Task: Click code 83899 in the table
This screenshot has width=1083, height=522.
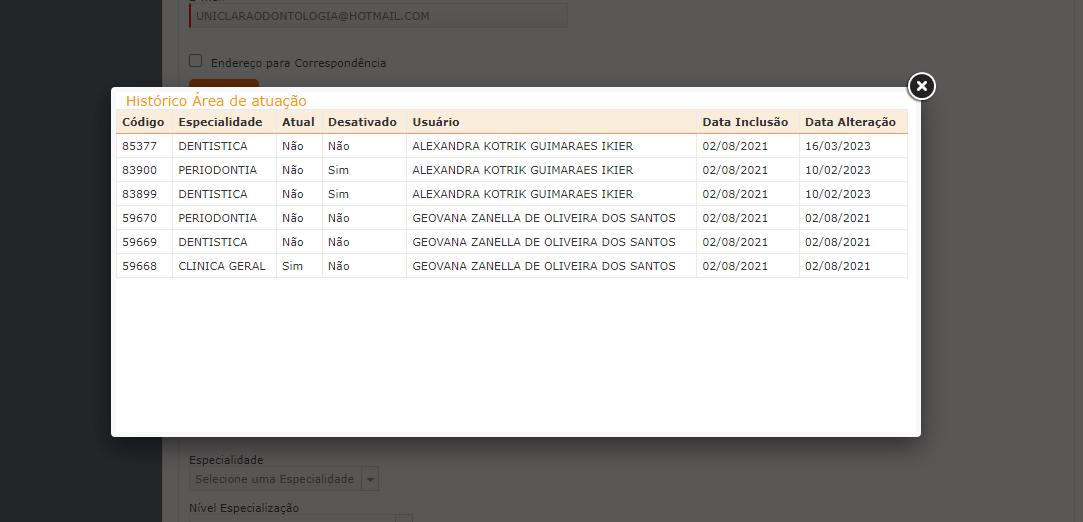Action: coord(140,194)
